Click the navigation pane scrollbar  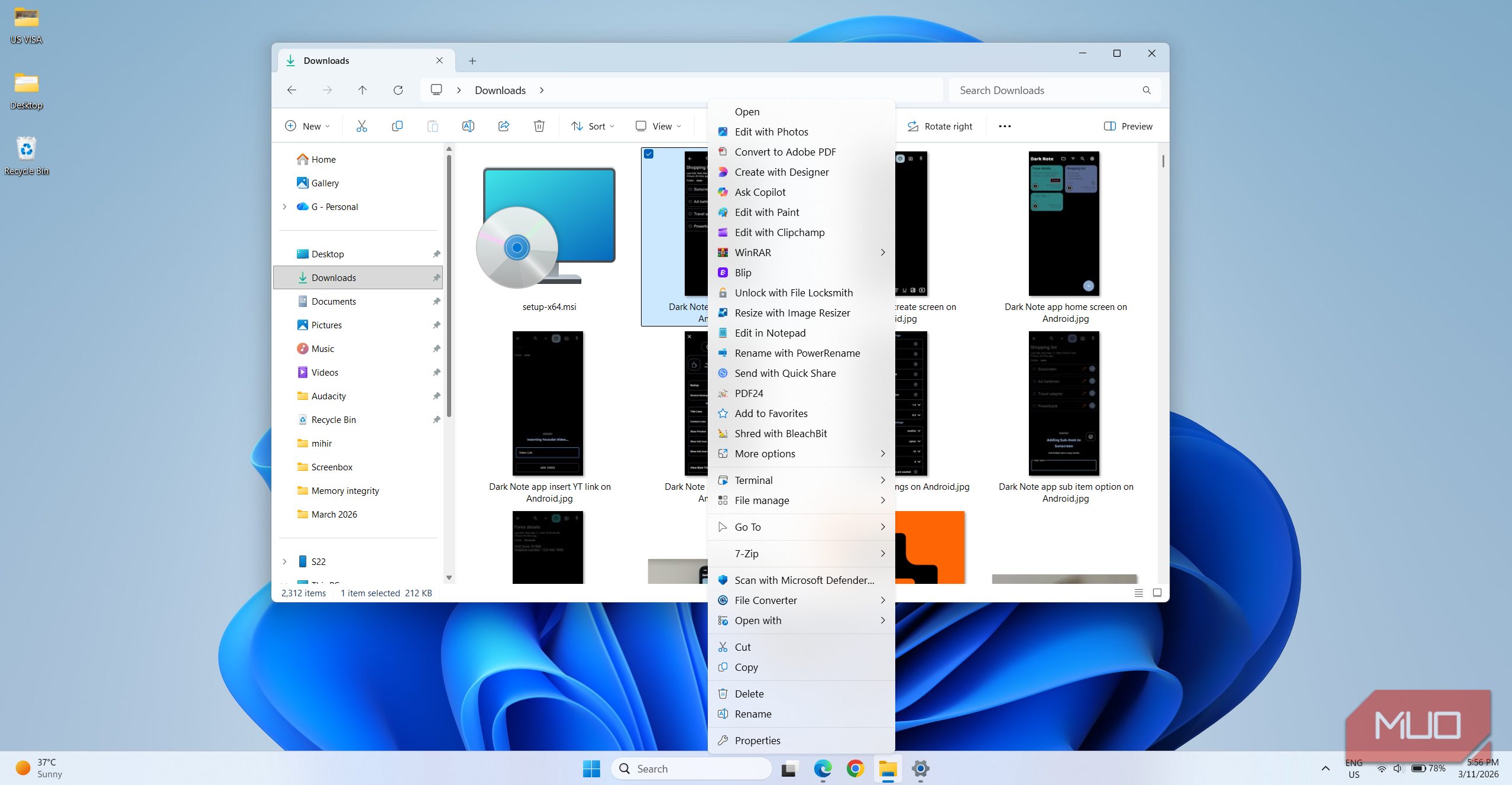[x=449, y=286]
